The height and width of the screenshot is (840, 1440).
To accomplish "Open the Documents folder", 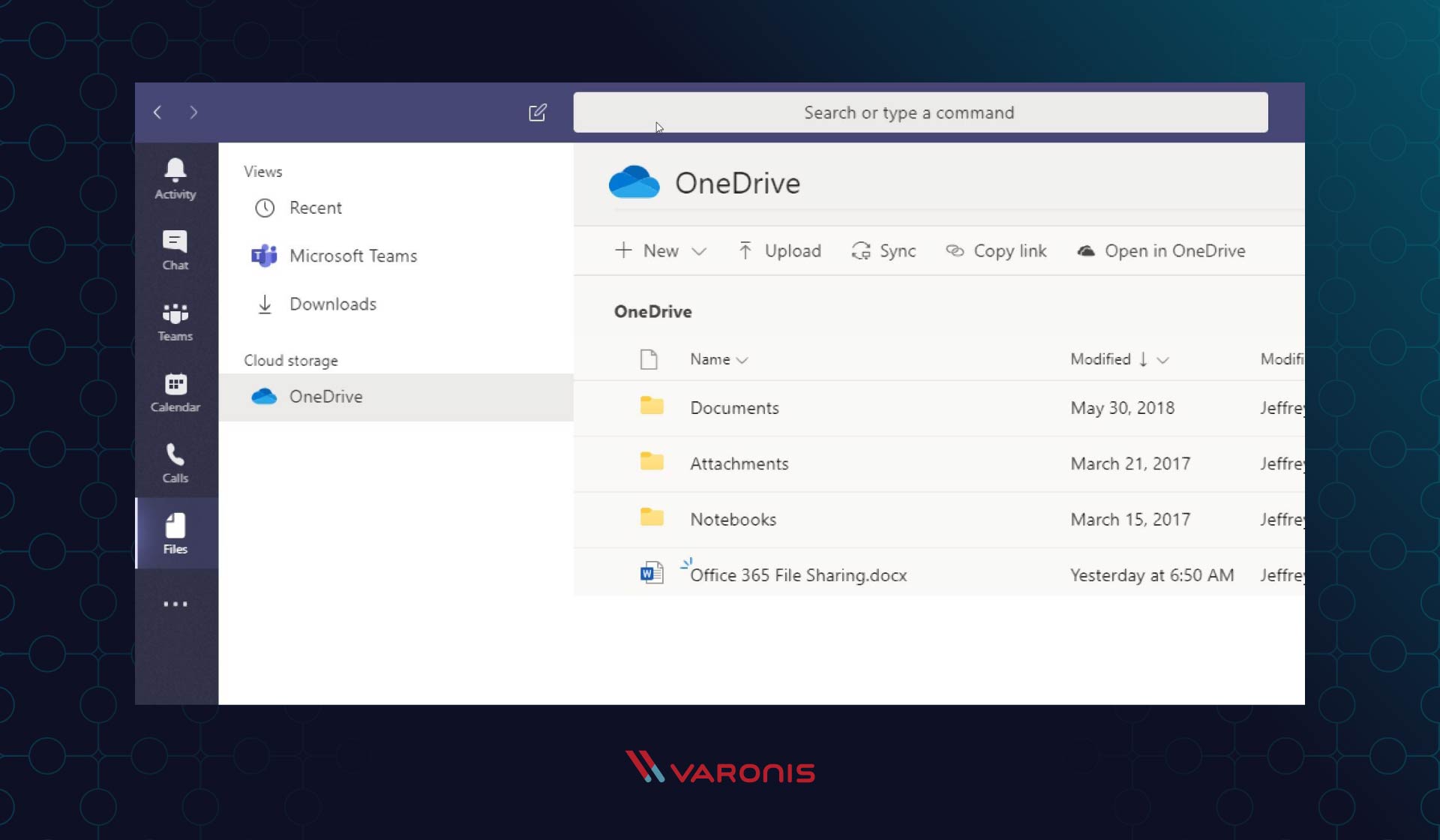I will click(735, 407).
